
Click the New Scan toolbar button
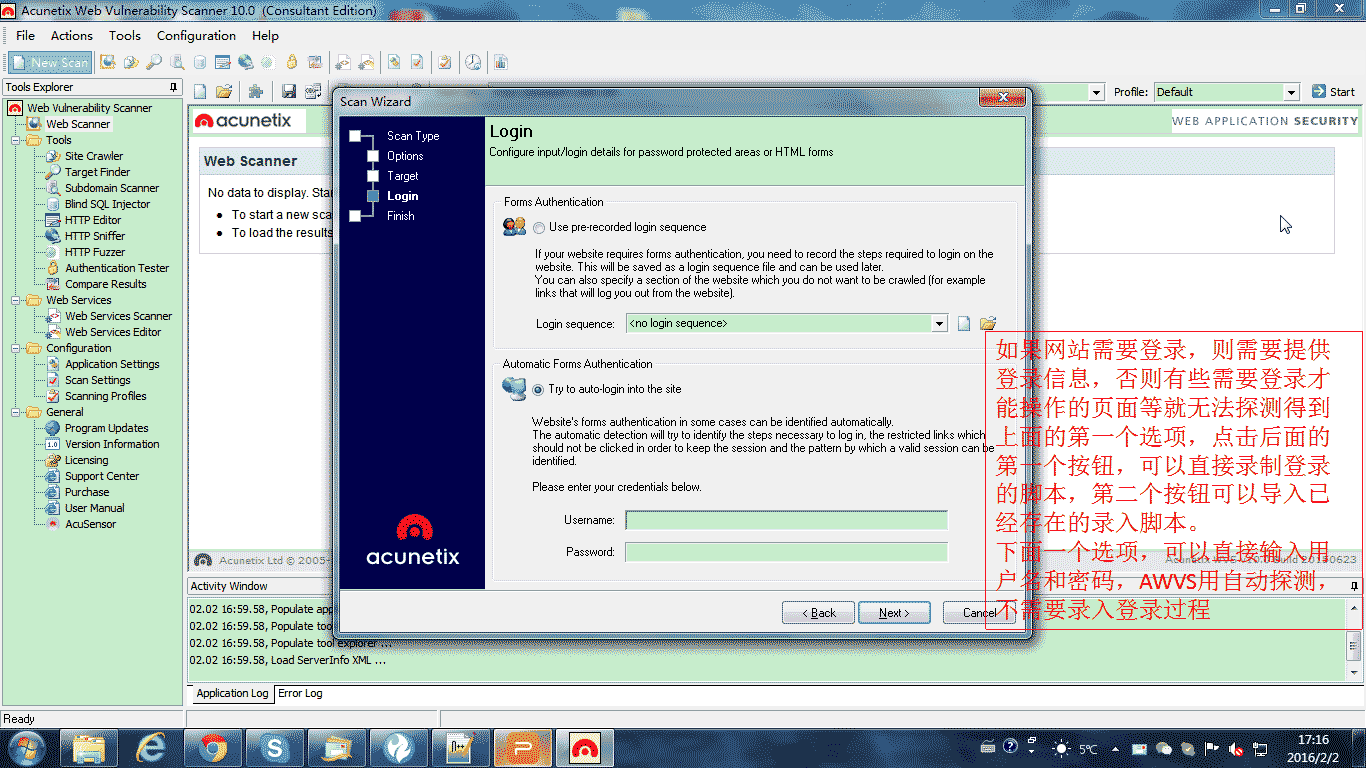[x=51, y=62]
